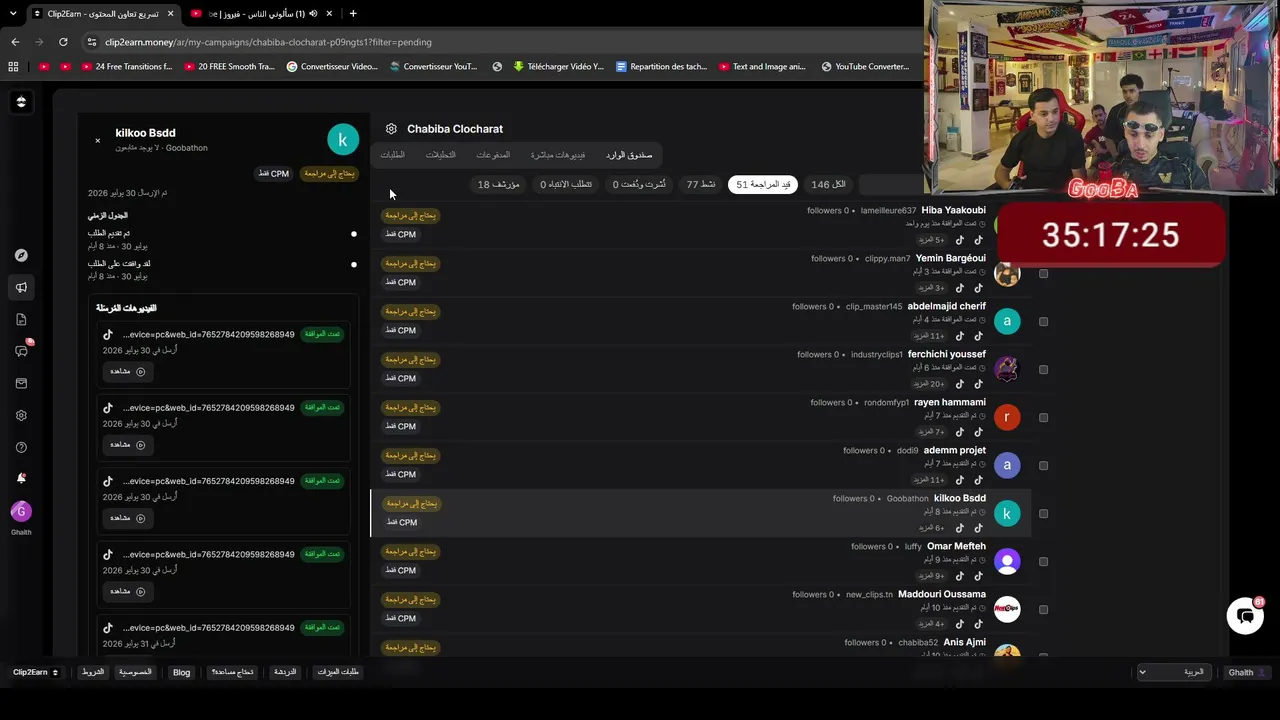This screenshot has width=1280, height=720.
Task: Open the Hiba Yaakoubi row name
Action: pos(953,211)
